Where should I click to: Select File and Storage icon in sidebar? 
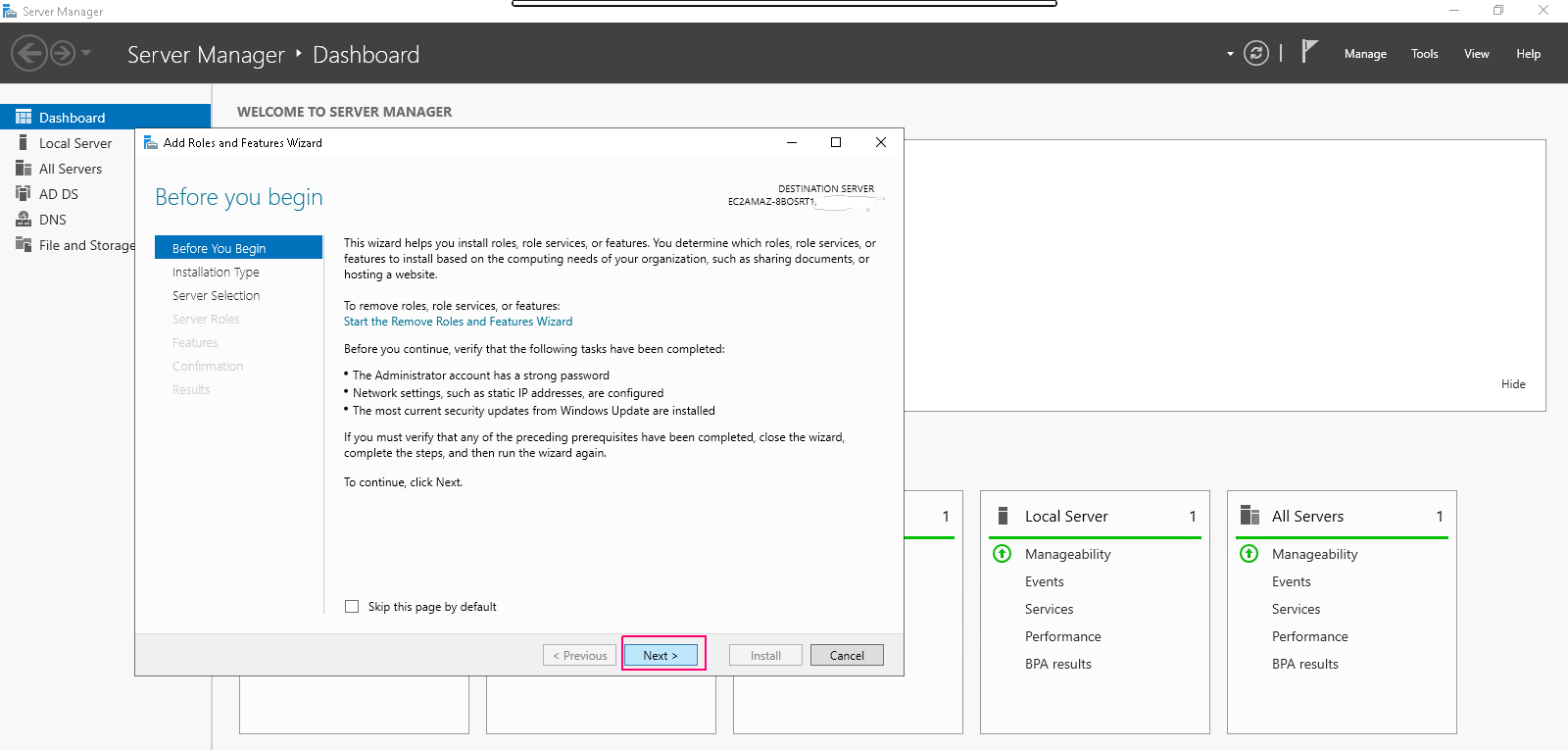click(24, 244)
